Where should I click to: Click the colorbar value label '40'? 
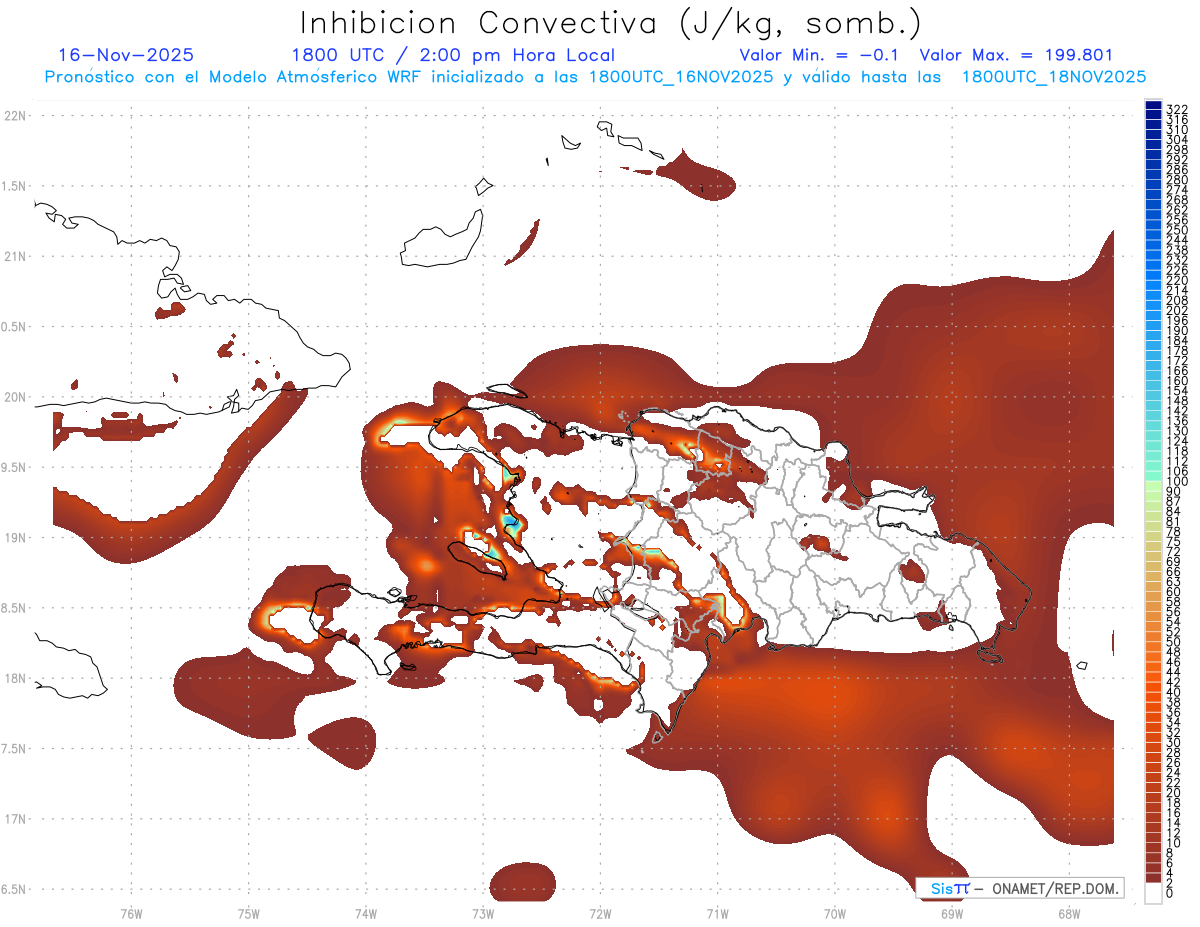tap(1173, 692)
